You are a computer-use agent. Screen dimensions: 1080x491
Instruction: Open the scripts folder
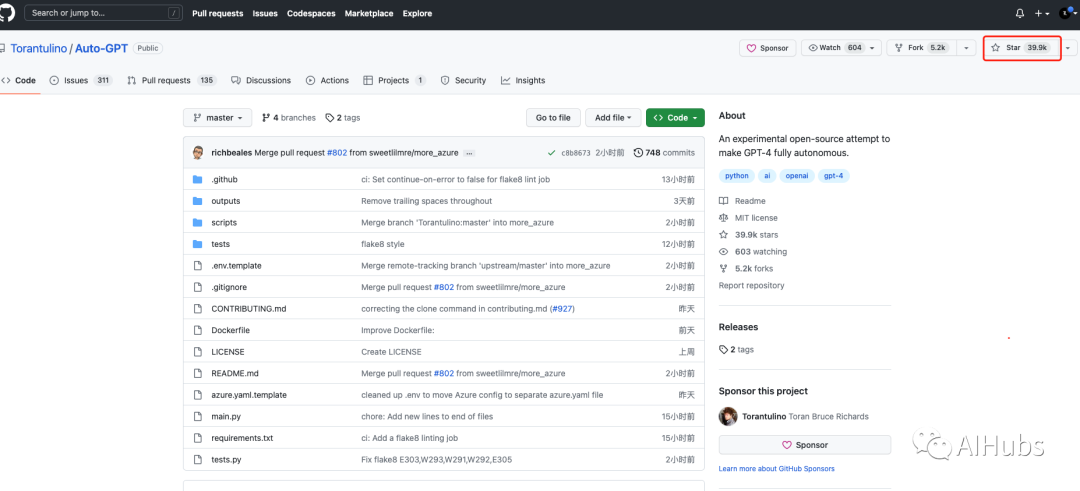224,222
